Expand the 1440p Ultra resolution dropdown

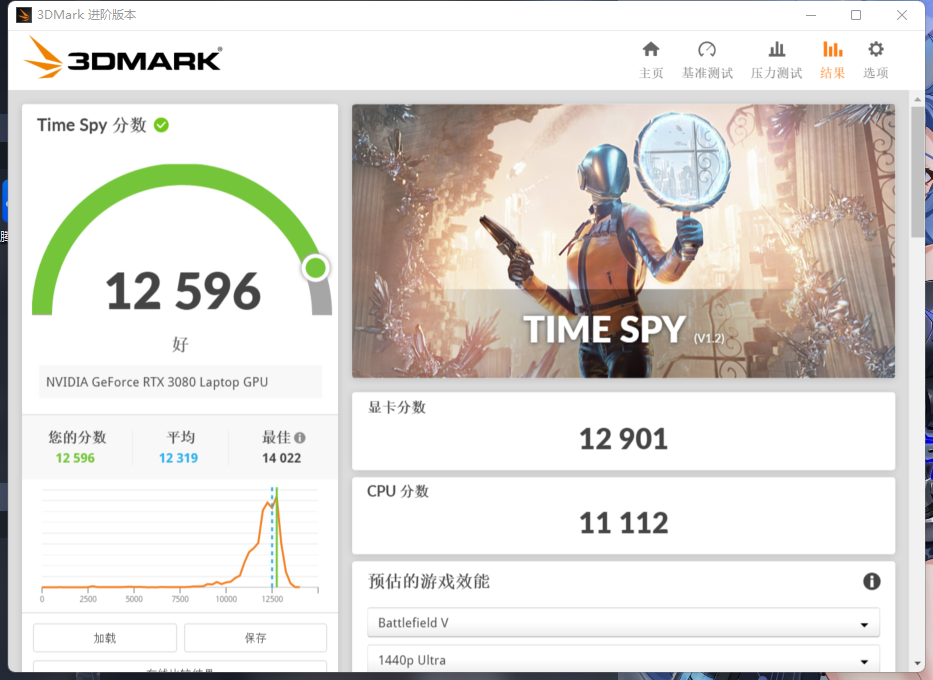coord(623,660)
